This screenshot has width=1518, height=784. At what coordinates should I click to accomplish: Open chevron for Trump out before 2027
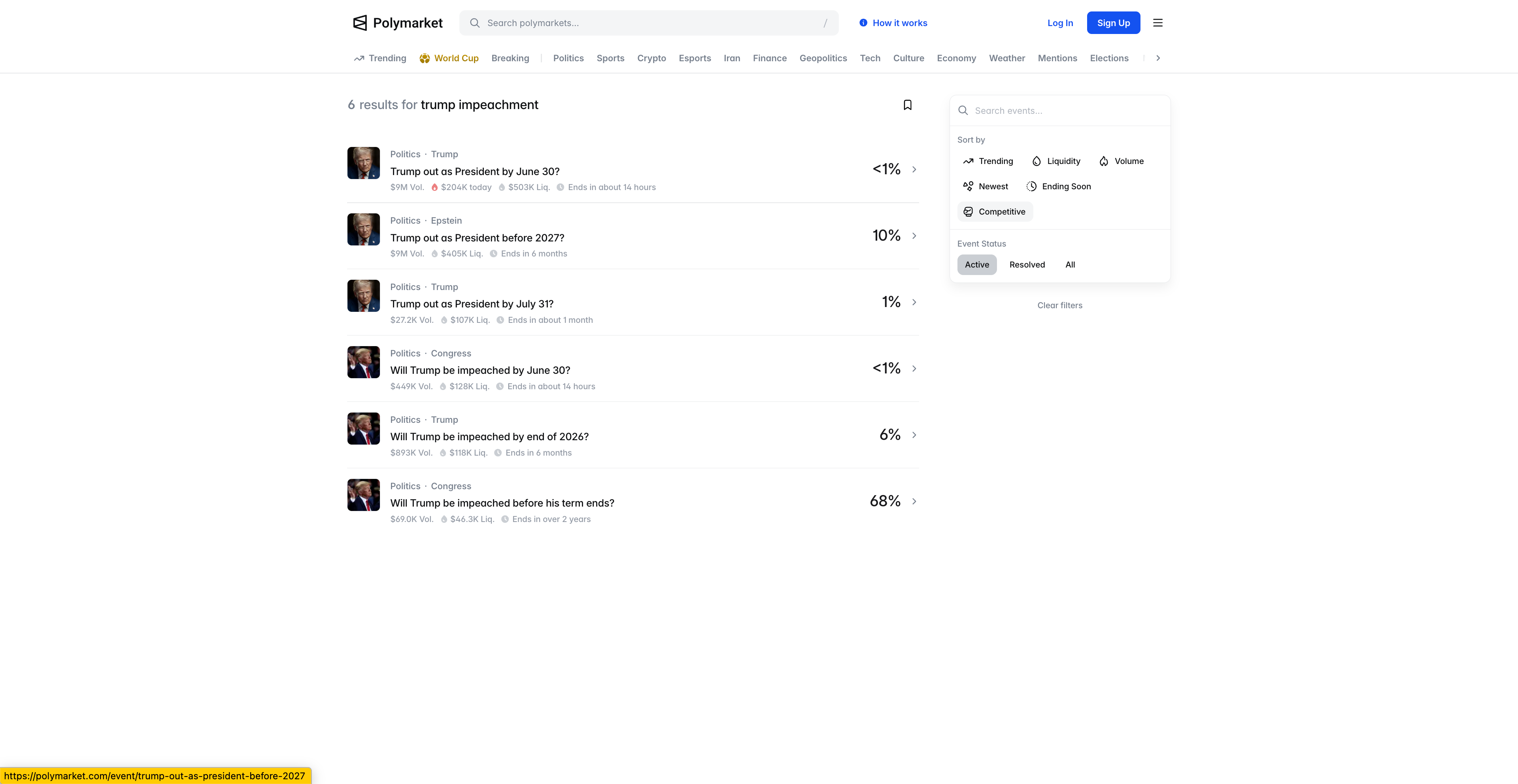point(914,236)
